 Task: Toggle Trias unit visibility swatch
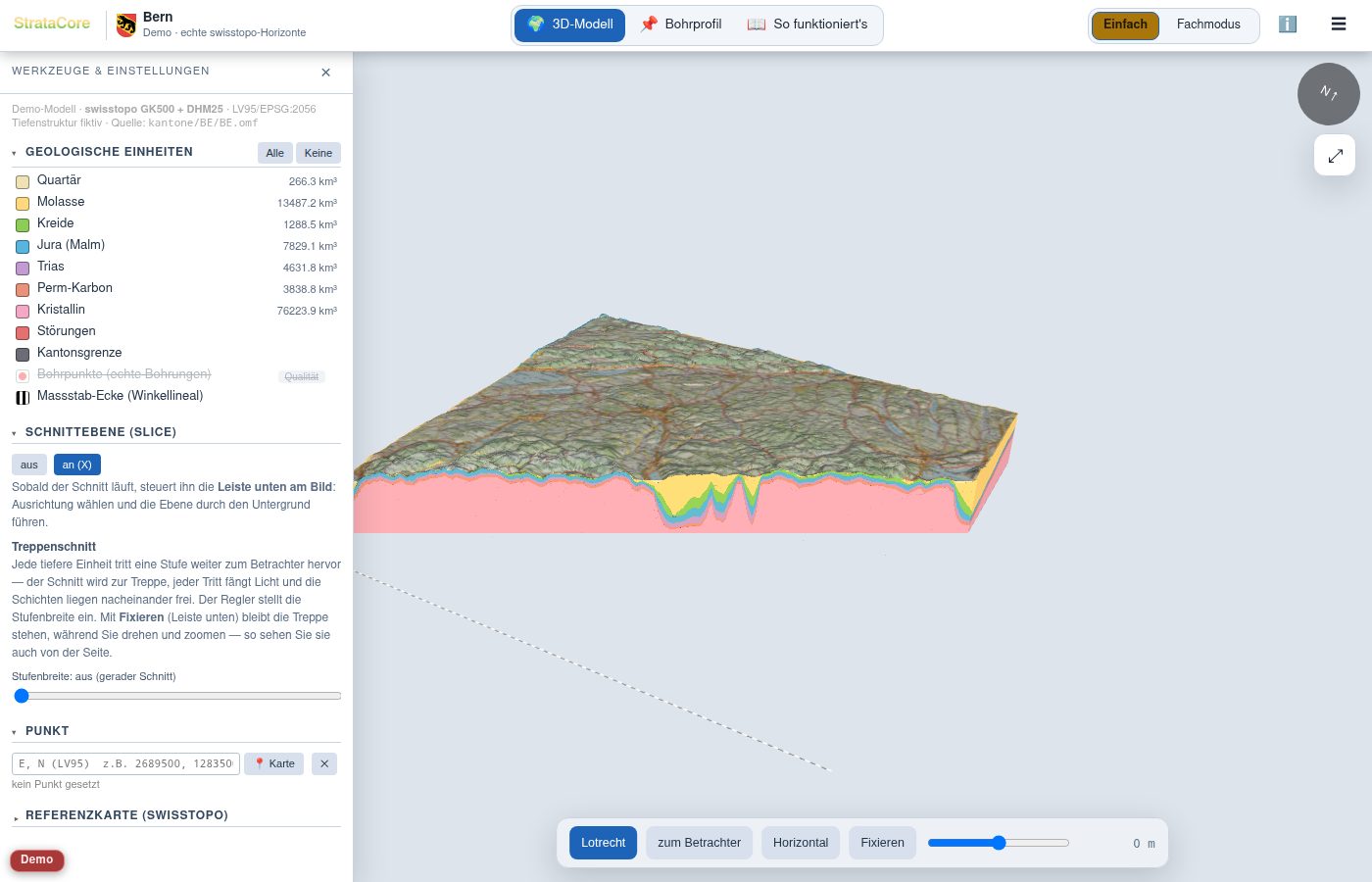[23, 268]
